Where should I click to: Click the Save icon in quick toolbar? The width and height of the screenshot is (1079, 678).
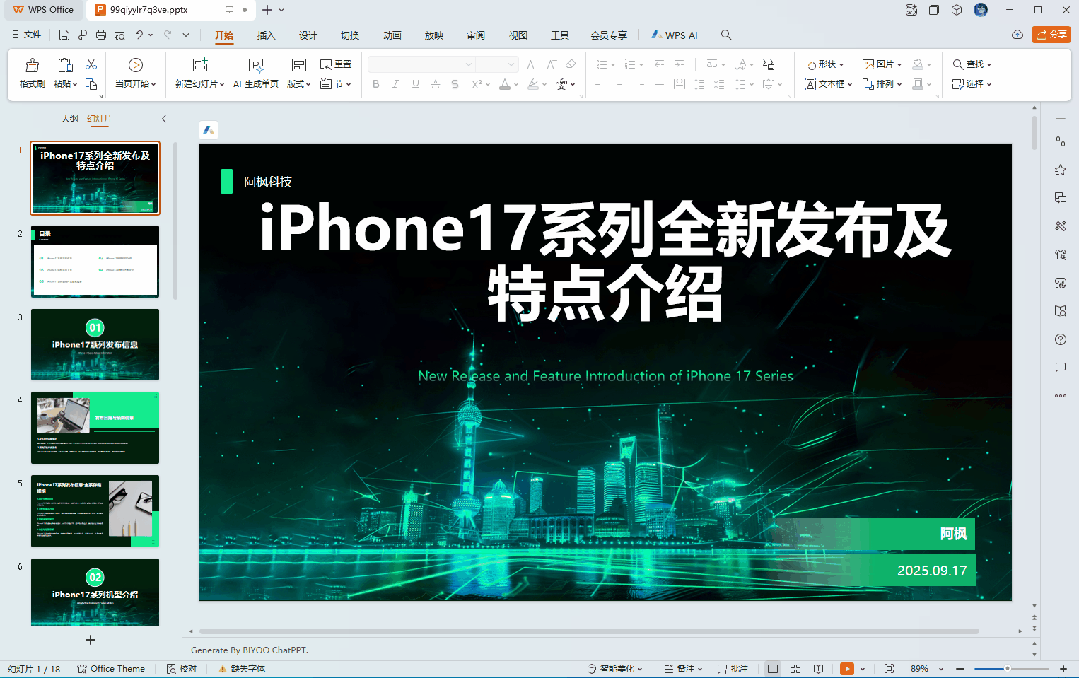[63, 34]
